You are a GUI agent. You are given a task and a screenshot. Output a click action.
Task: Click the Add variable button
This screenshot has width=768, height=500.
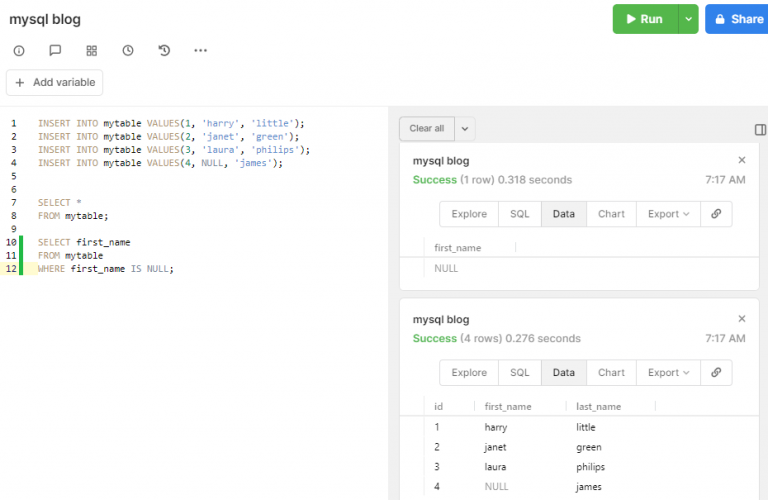[x=55, y=82]
